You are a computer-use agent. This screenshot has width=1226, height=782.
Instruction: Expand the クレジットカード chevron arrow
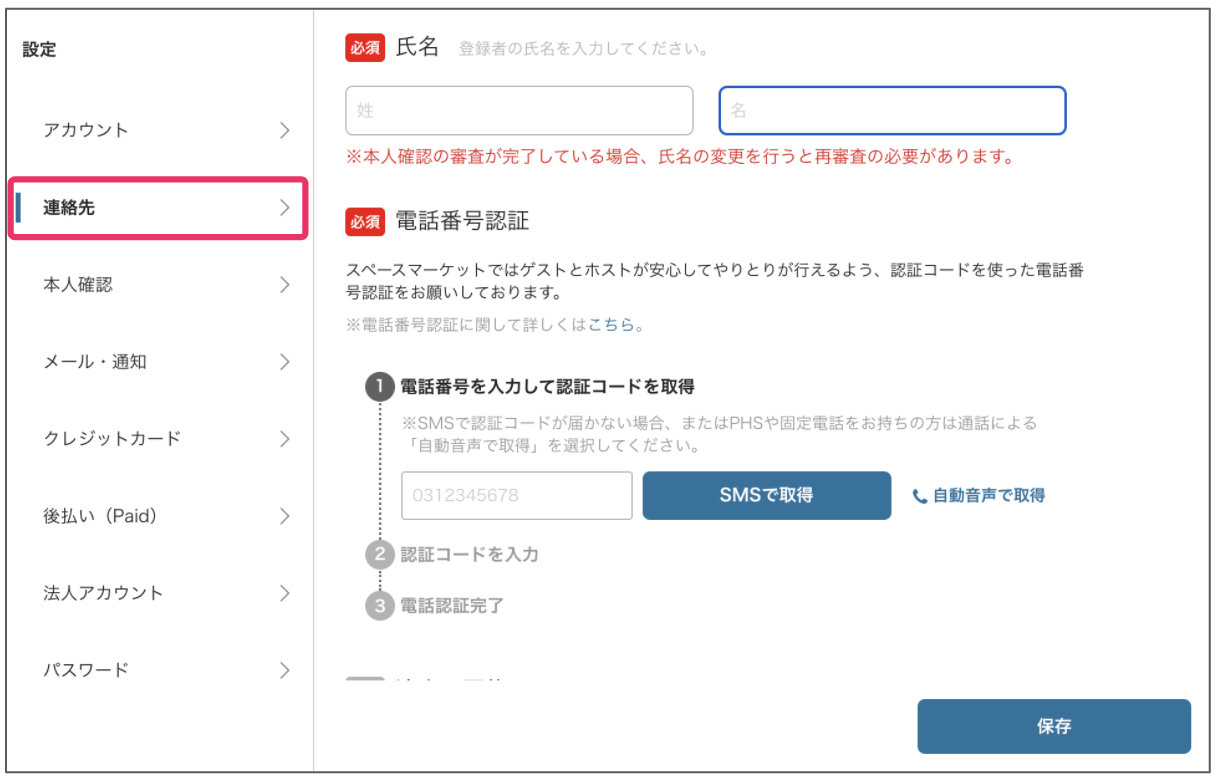285,439
